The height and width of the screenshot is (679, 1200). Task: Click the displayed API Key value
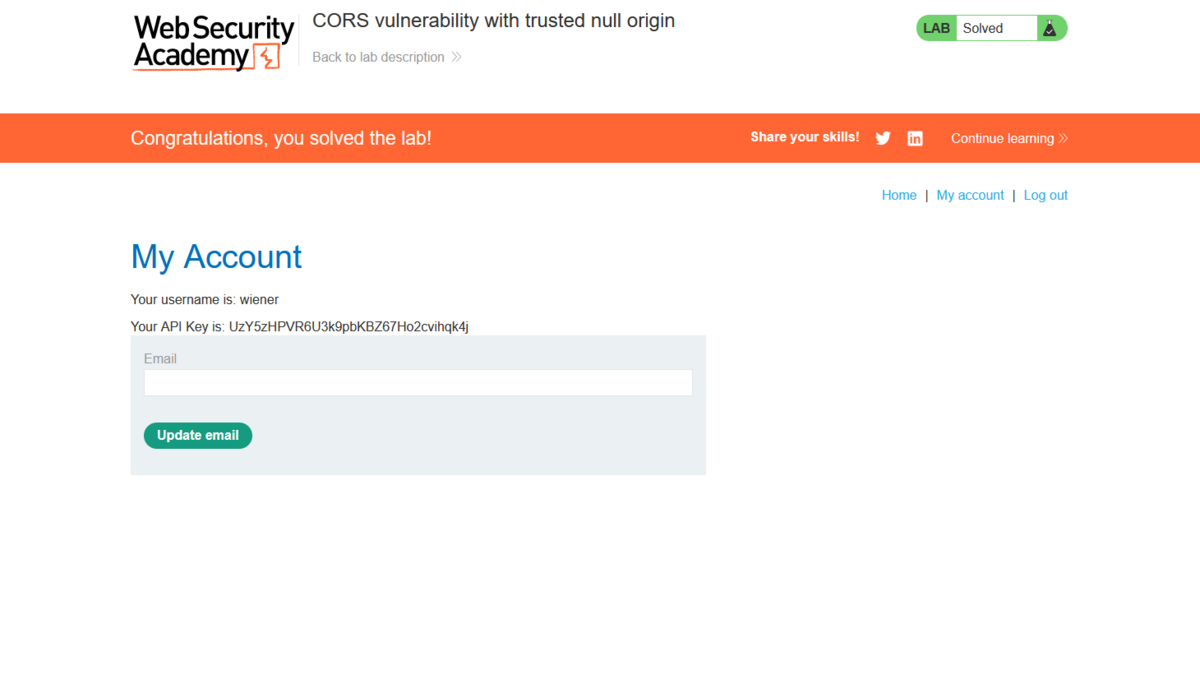348,326
